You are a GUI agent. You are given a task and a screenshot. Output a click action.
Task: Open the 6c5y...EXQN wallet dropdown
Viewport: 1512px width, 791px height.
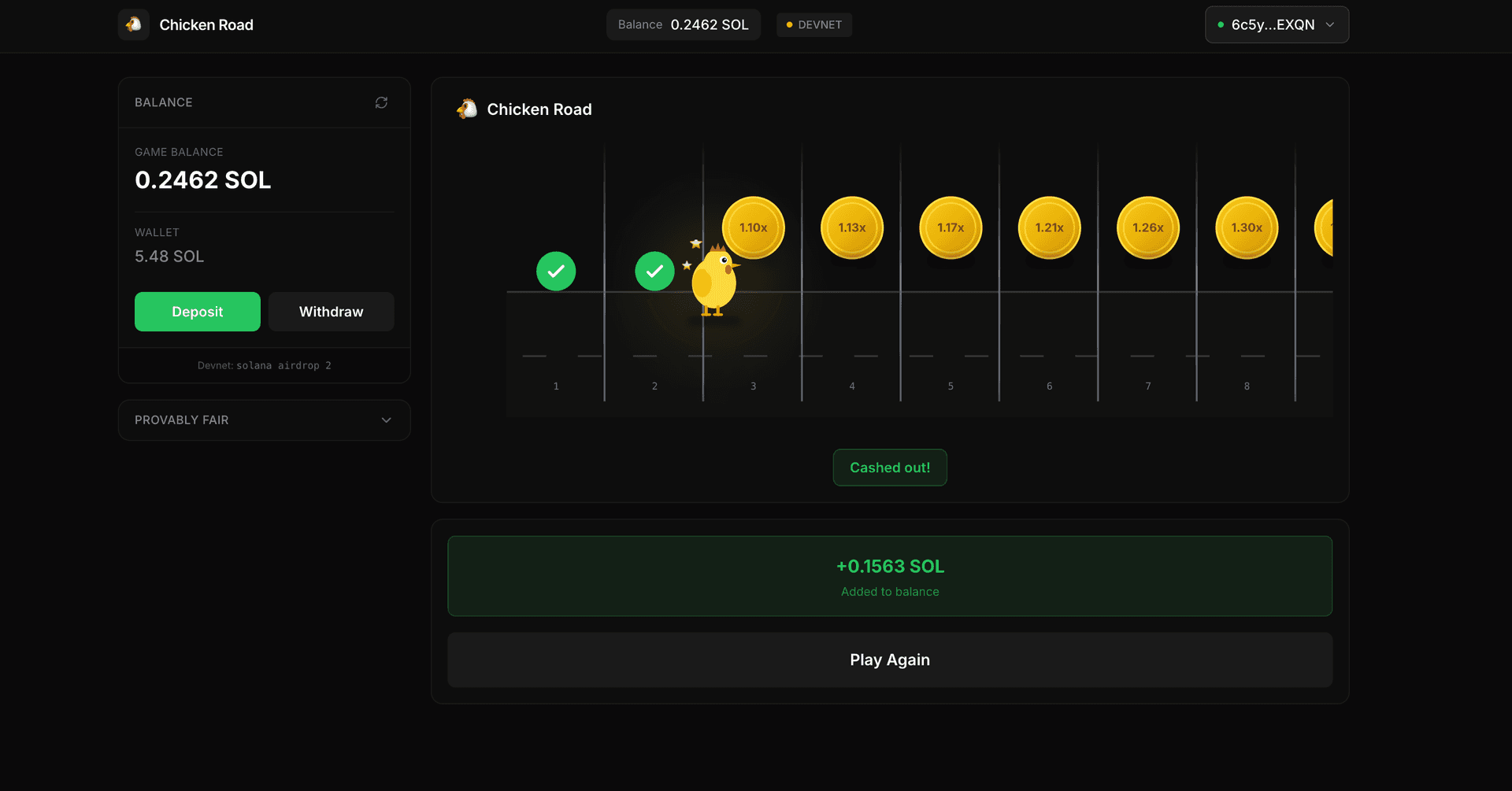coord(1276,24)
